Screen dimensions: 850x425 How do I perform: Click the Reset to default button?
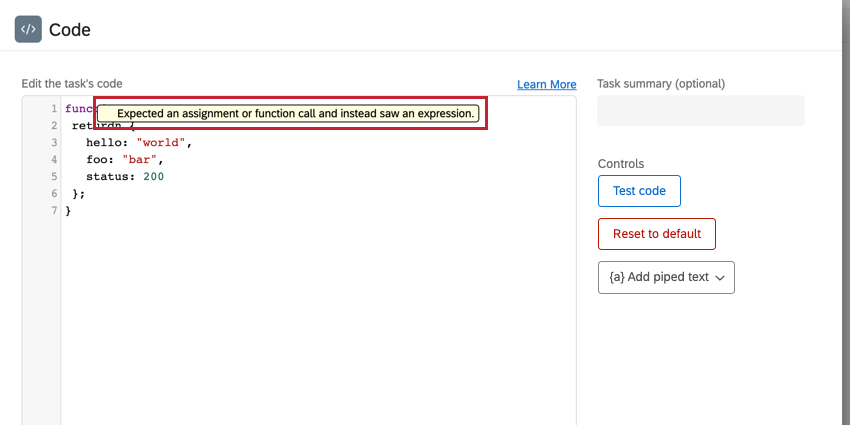656,234
